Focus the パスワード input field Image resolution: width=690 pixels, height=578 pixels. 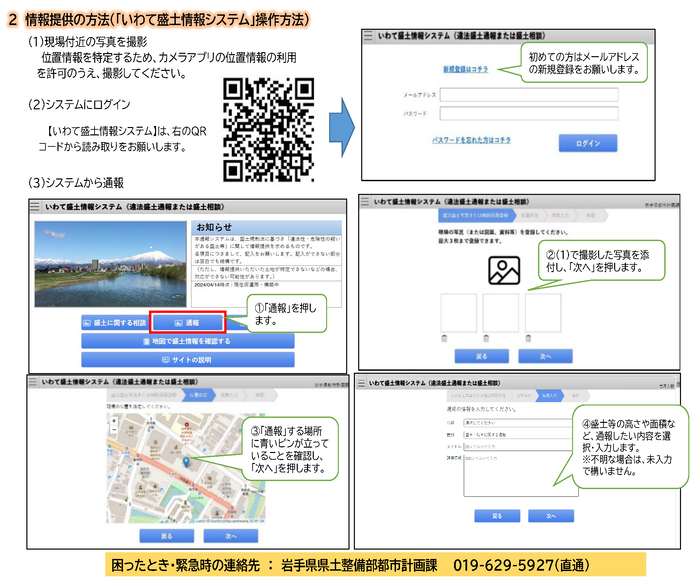tap(529, 114)
